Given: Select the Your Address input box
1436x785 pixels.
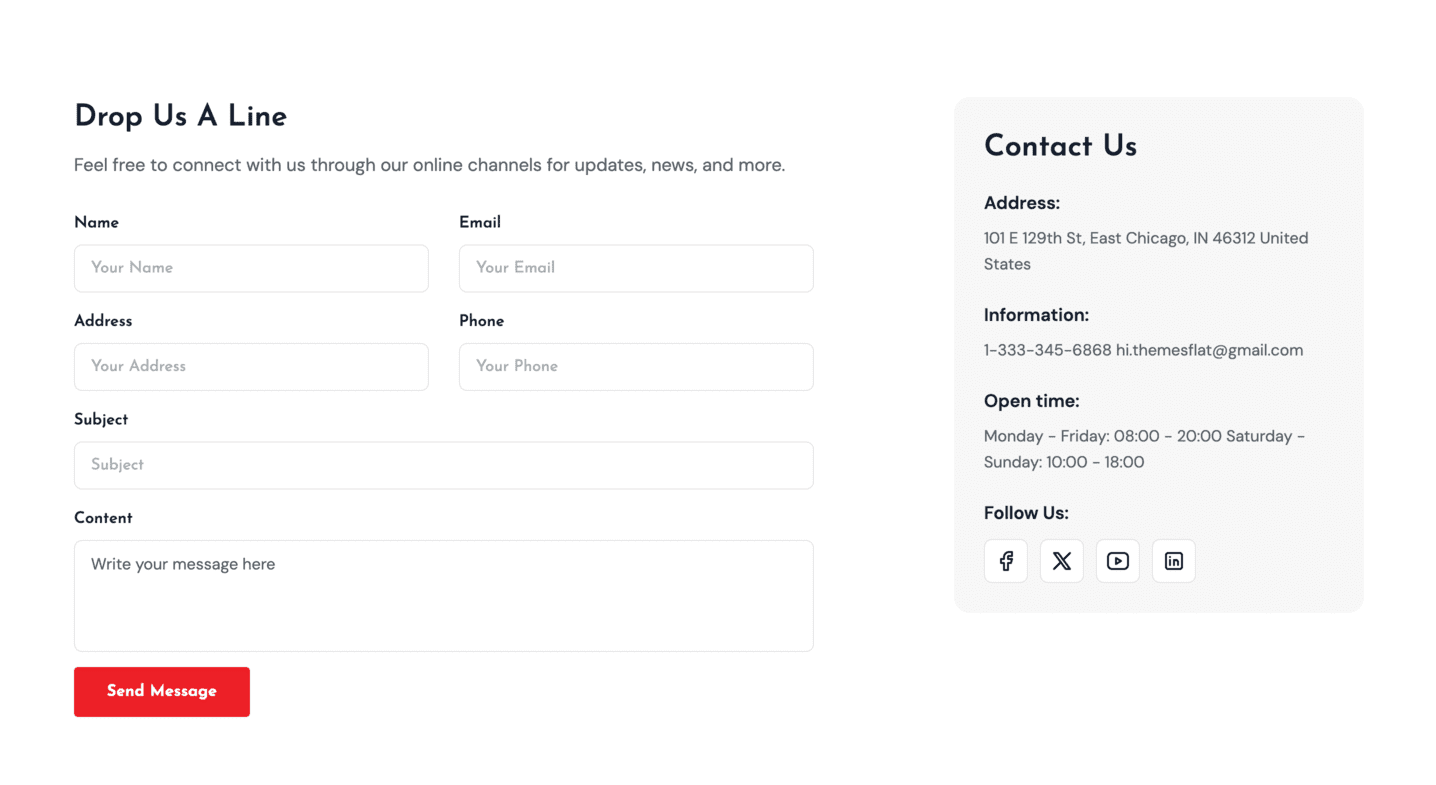Looking at the screenshot, I should (251, 367).
